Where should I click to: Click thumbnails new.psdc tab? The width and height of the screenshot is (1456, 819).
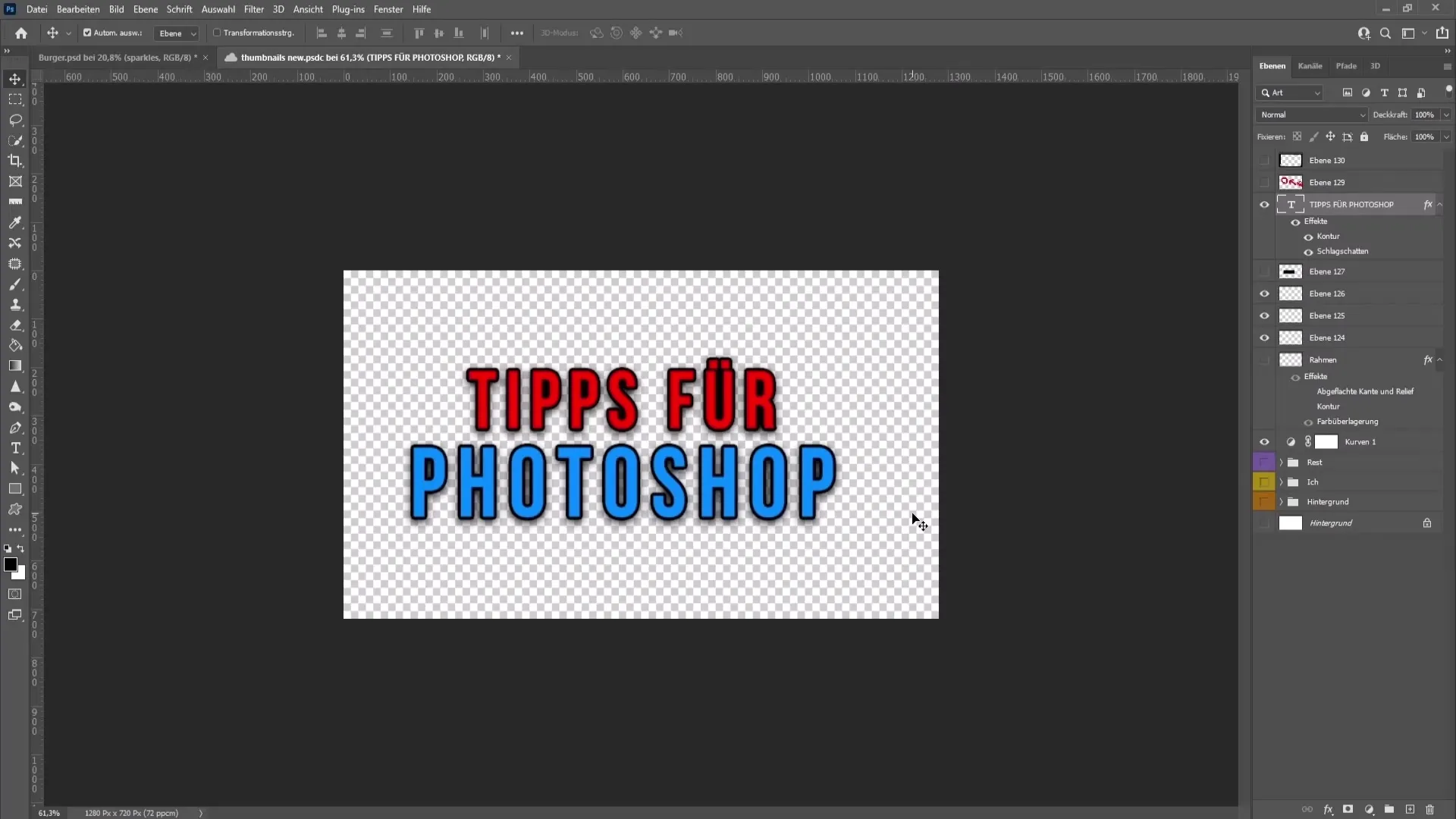(364, 57)
